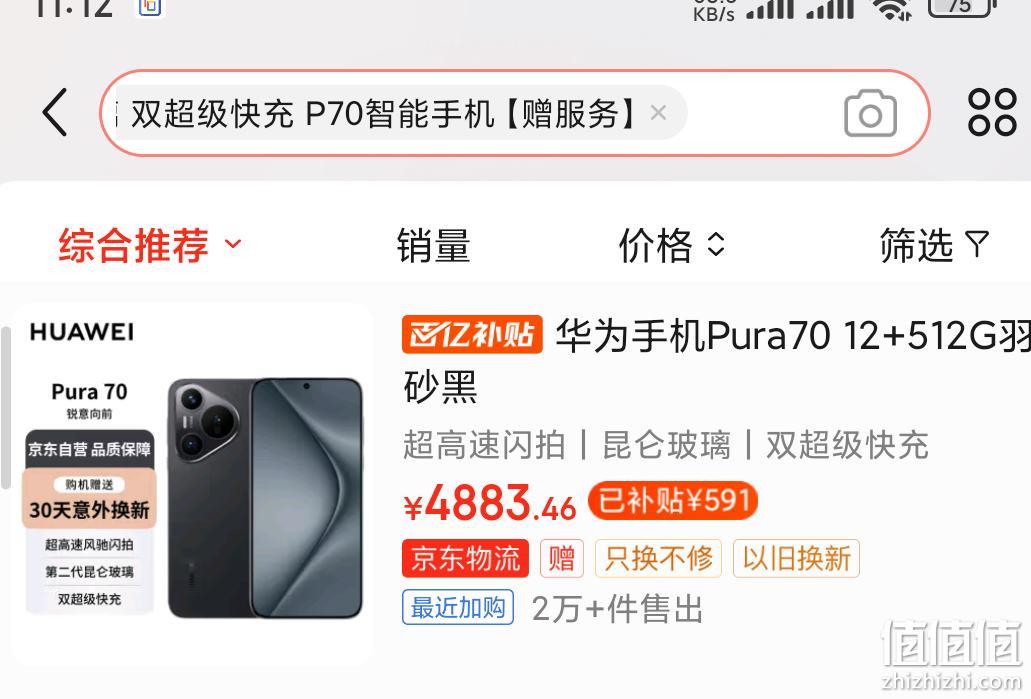
Task: Tap the 赠 gift tag
Action: [562, 558]
